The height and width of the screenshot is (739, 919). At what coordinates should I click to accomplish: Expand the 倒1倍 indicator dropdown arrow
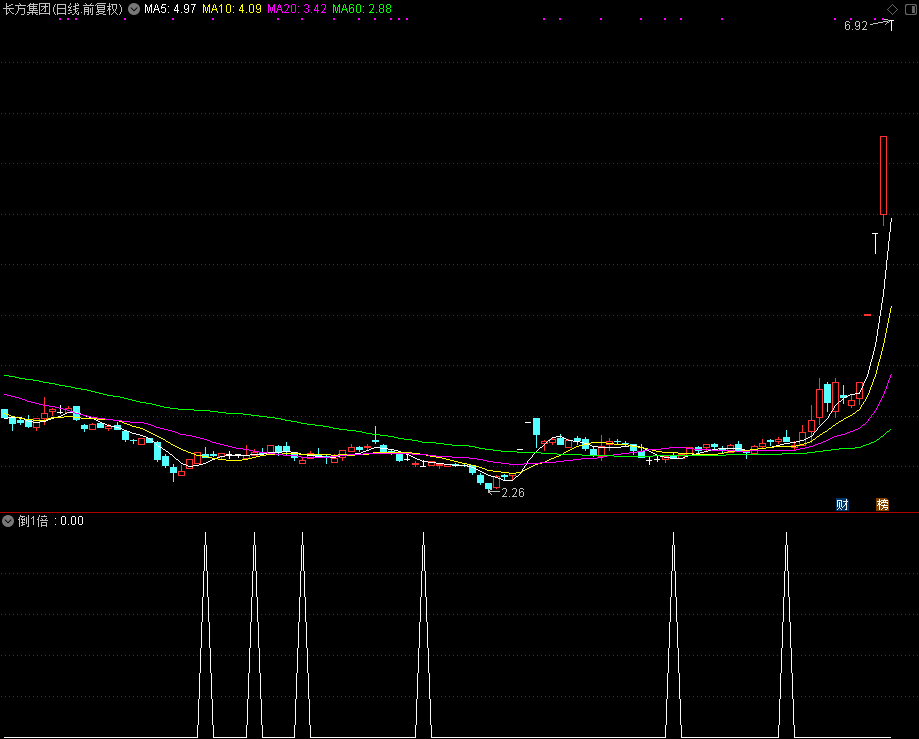pos(8,521)
